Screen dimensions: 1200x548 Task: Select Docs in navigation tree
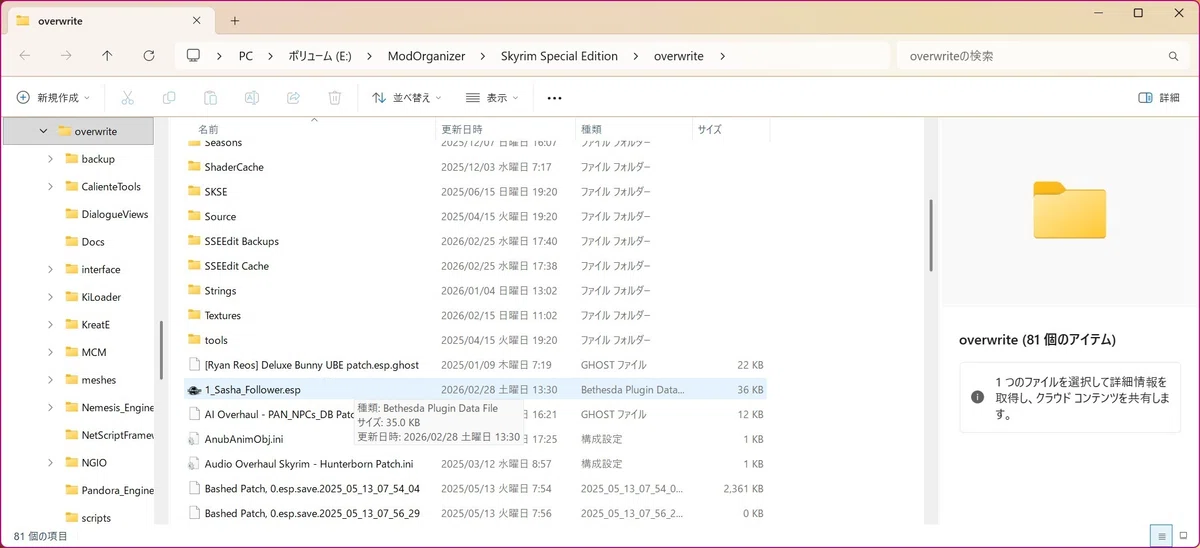93,242
